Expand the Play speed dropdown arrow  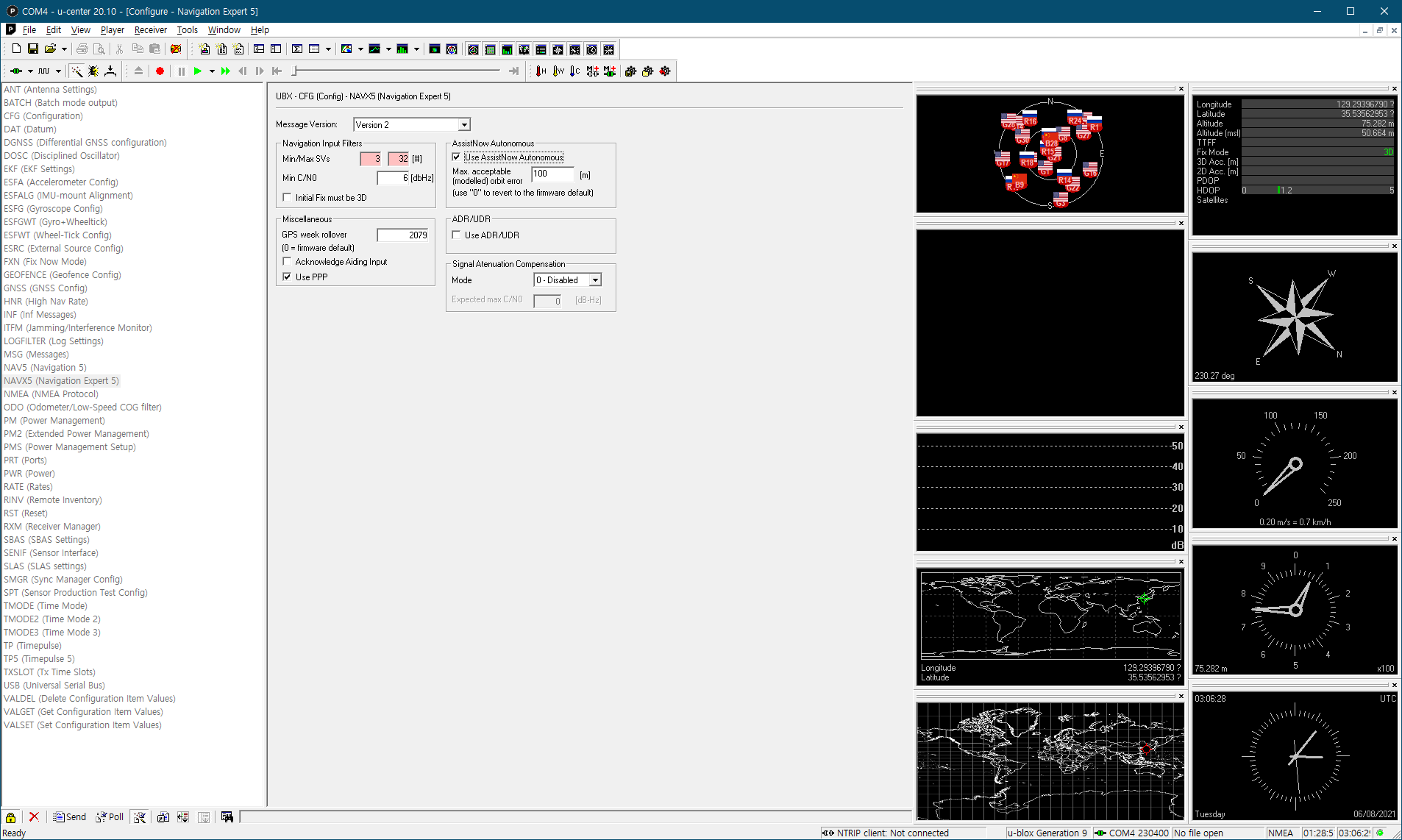coord(212,71)
